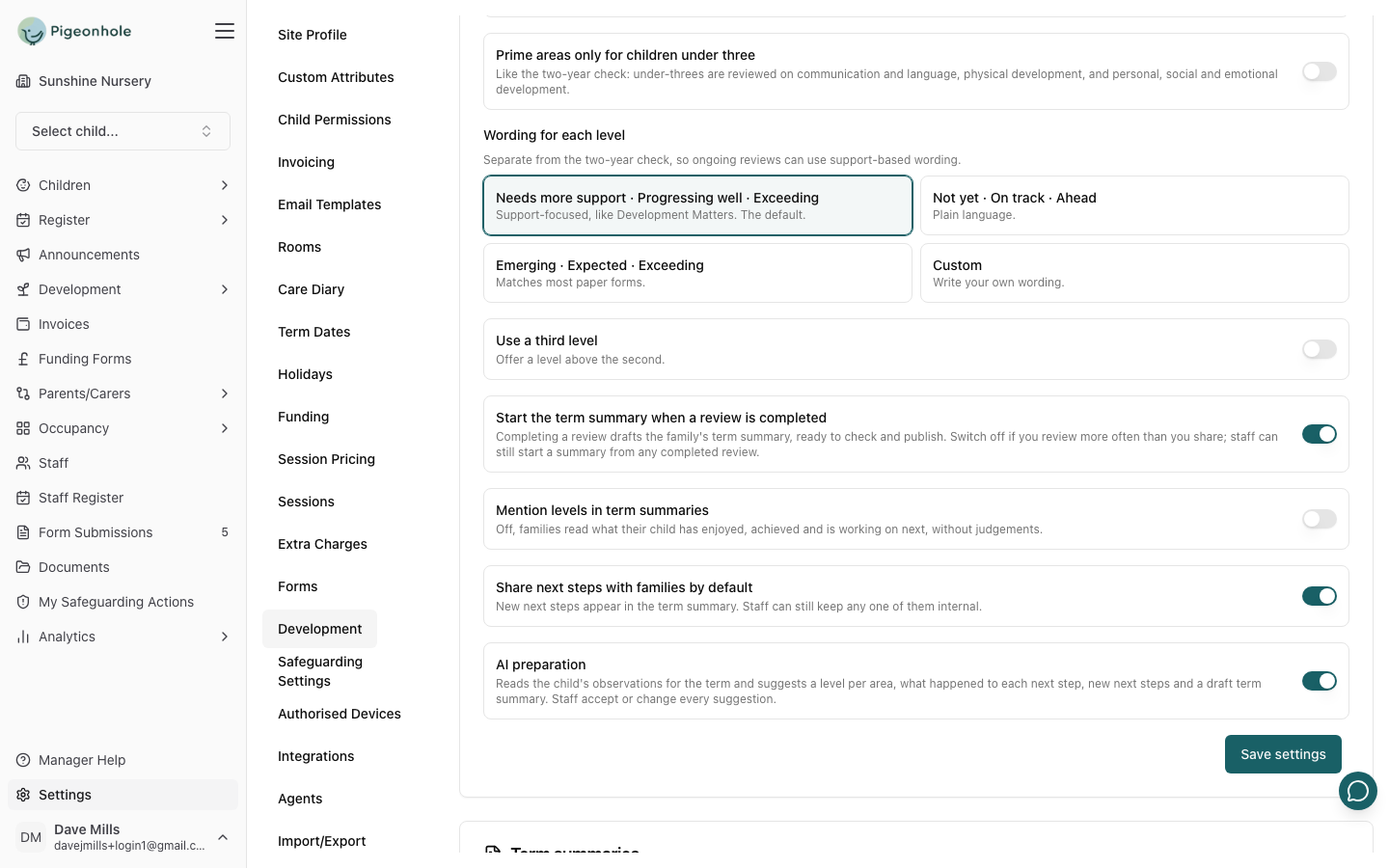This screenshot has height=868, width=1389.
Task: Click the Form Submissions document icon
Action: [x=23, y=532]
